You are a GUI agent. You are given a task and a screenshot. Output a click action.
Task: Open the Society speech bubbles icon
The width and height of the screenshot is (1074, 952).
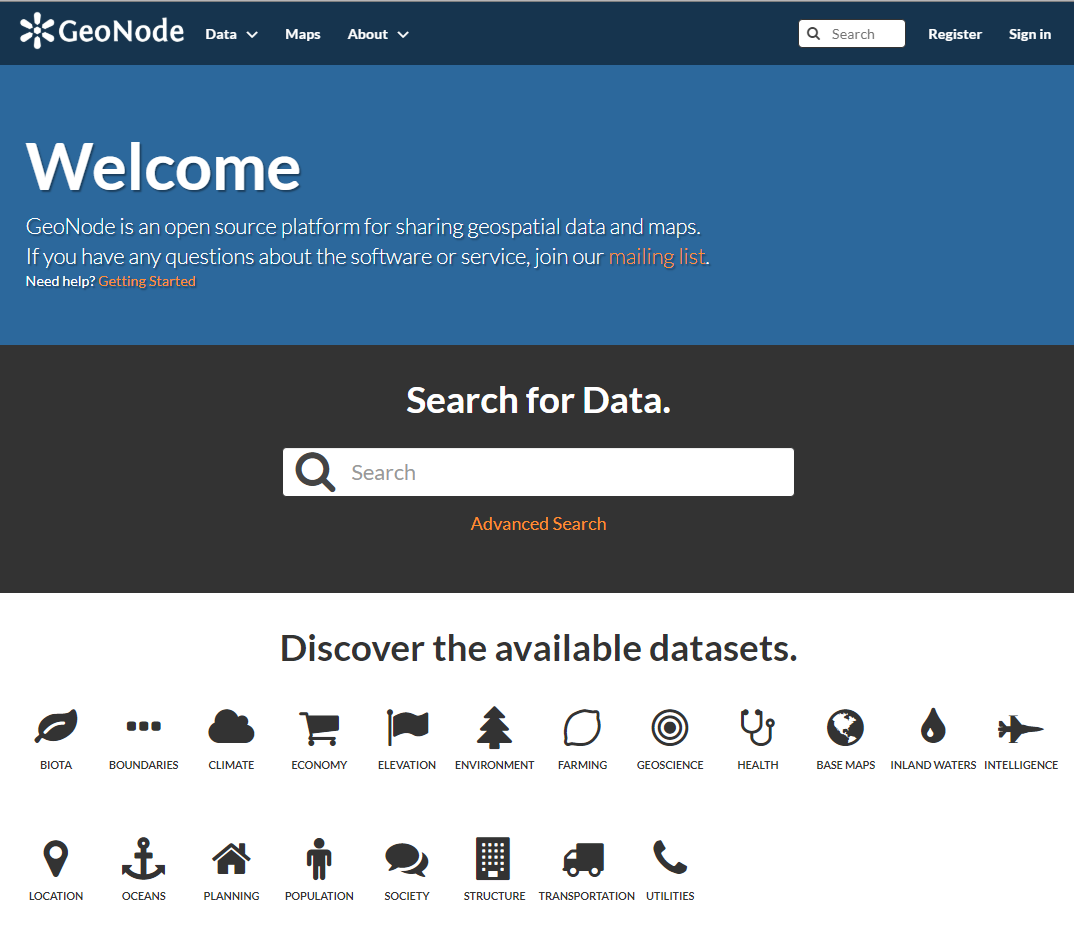coord(407,859)
